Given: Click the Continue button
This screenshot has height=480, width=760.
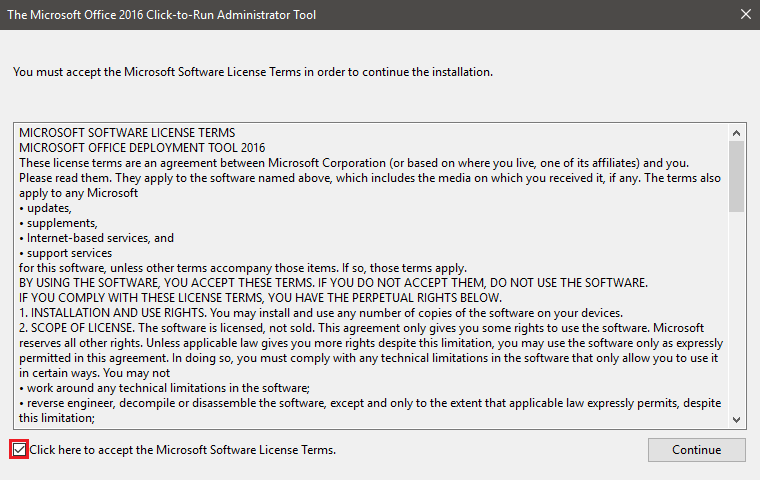Looking at the screenshot, I should 697,450.
